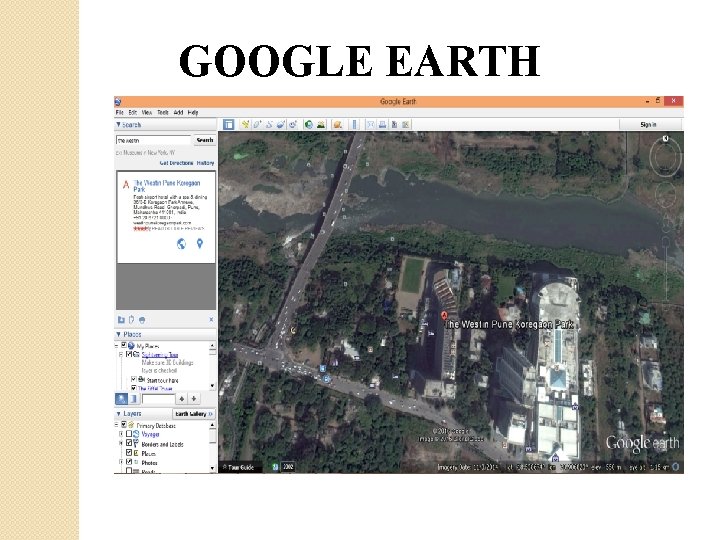Click in the search input field

coord(153,140)
